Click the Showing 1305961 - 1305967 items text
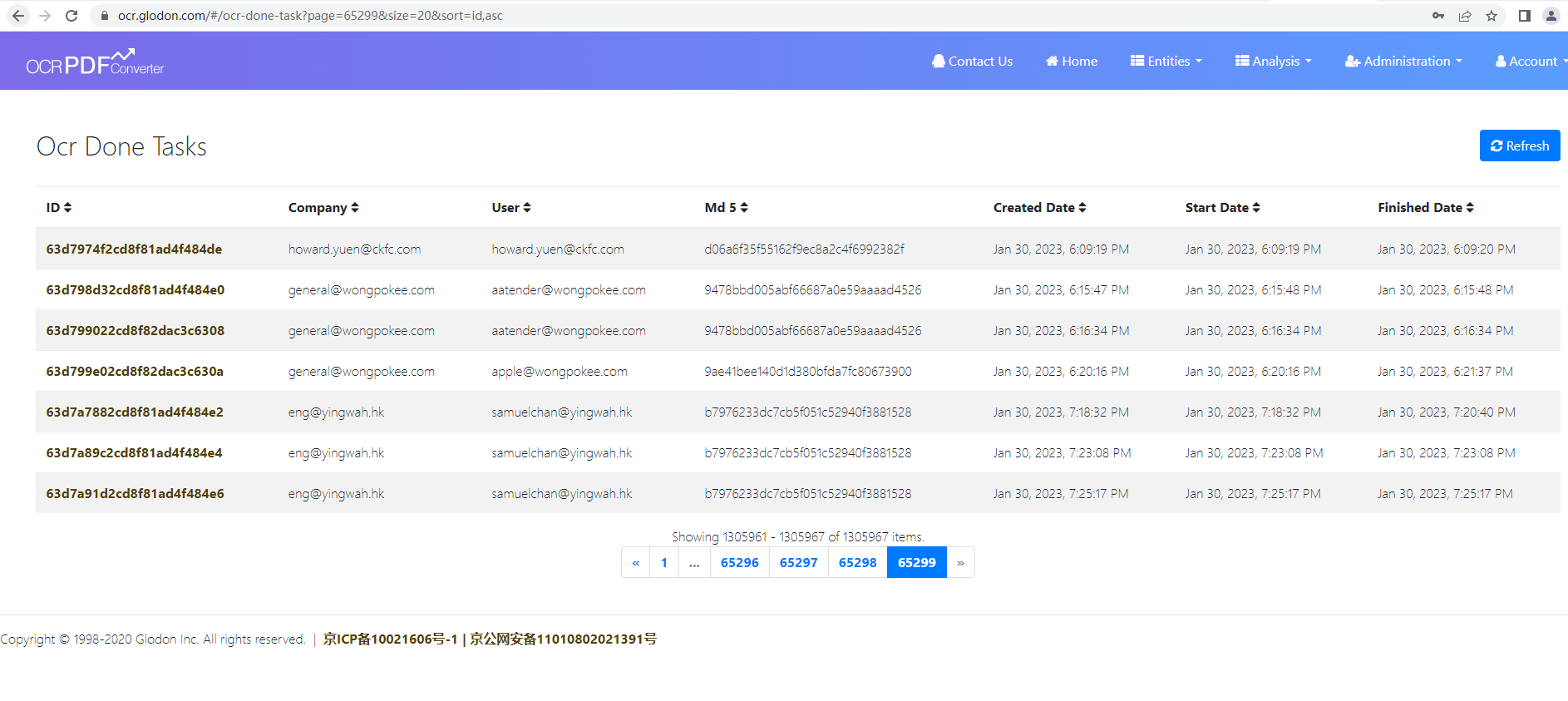The width and height of the screenshot is (1568, 701). (798, 536)
